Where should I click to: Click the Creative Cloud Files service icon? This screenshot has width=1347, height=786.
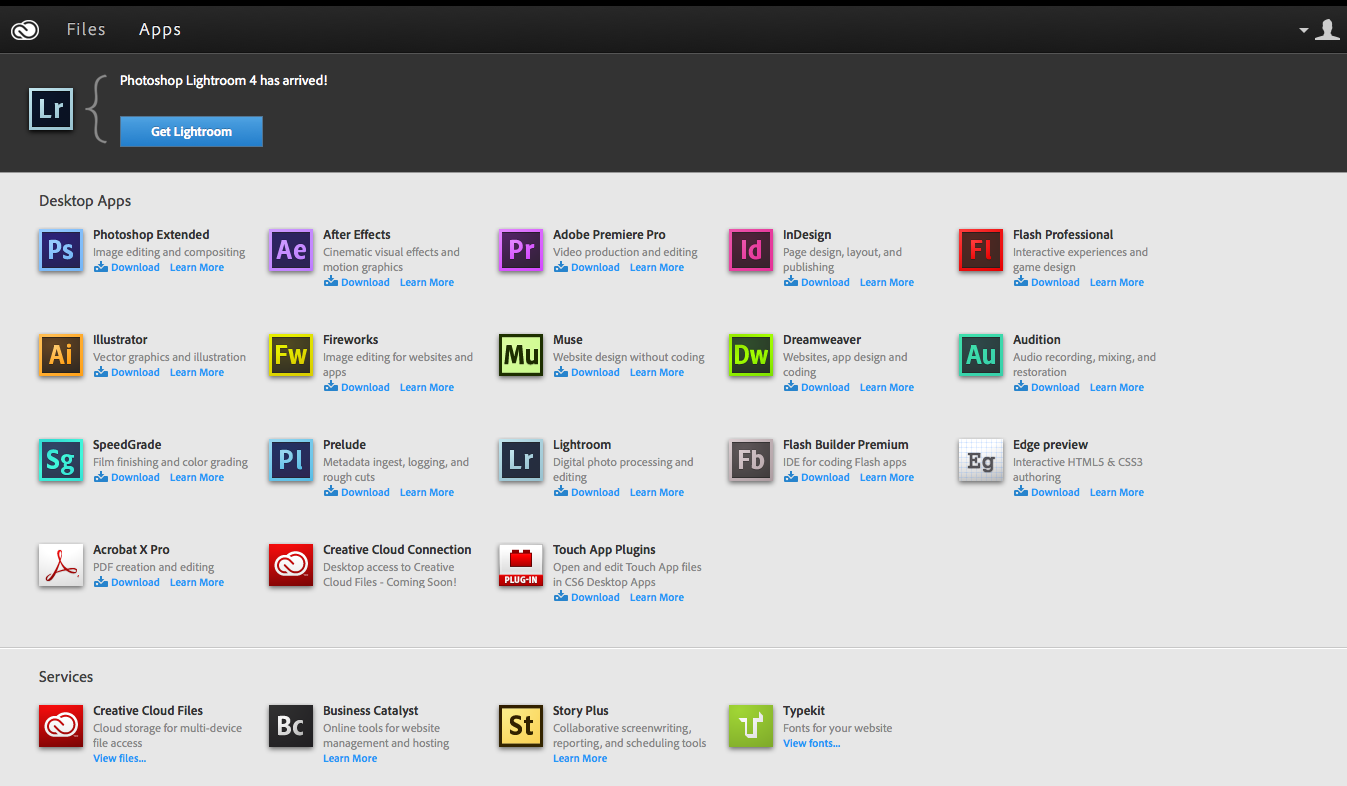click(61, 726)
